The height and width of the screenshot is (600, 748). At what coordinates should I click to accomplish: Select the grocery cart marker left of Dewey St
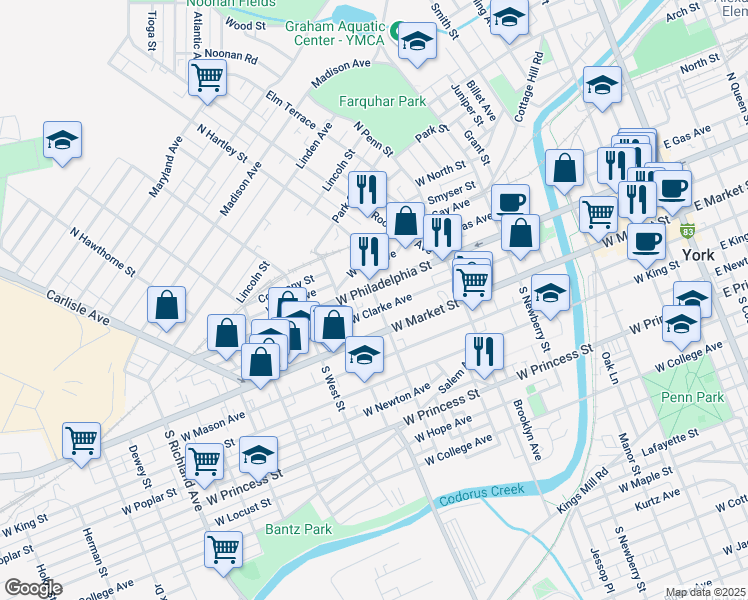[82, 442]
